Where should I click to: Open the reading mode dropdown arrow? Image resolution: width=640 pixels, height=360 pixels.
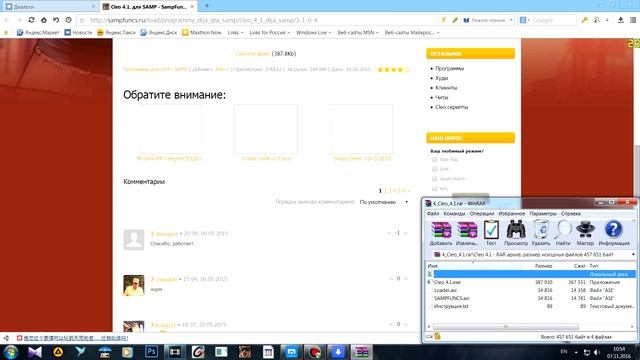coord(511,20)
